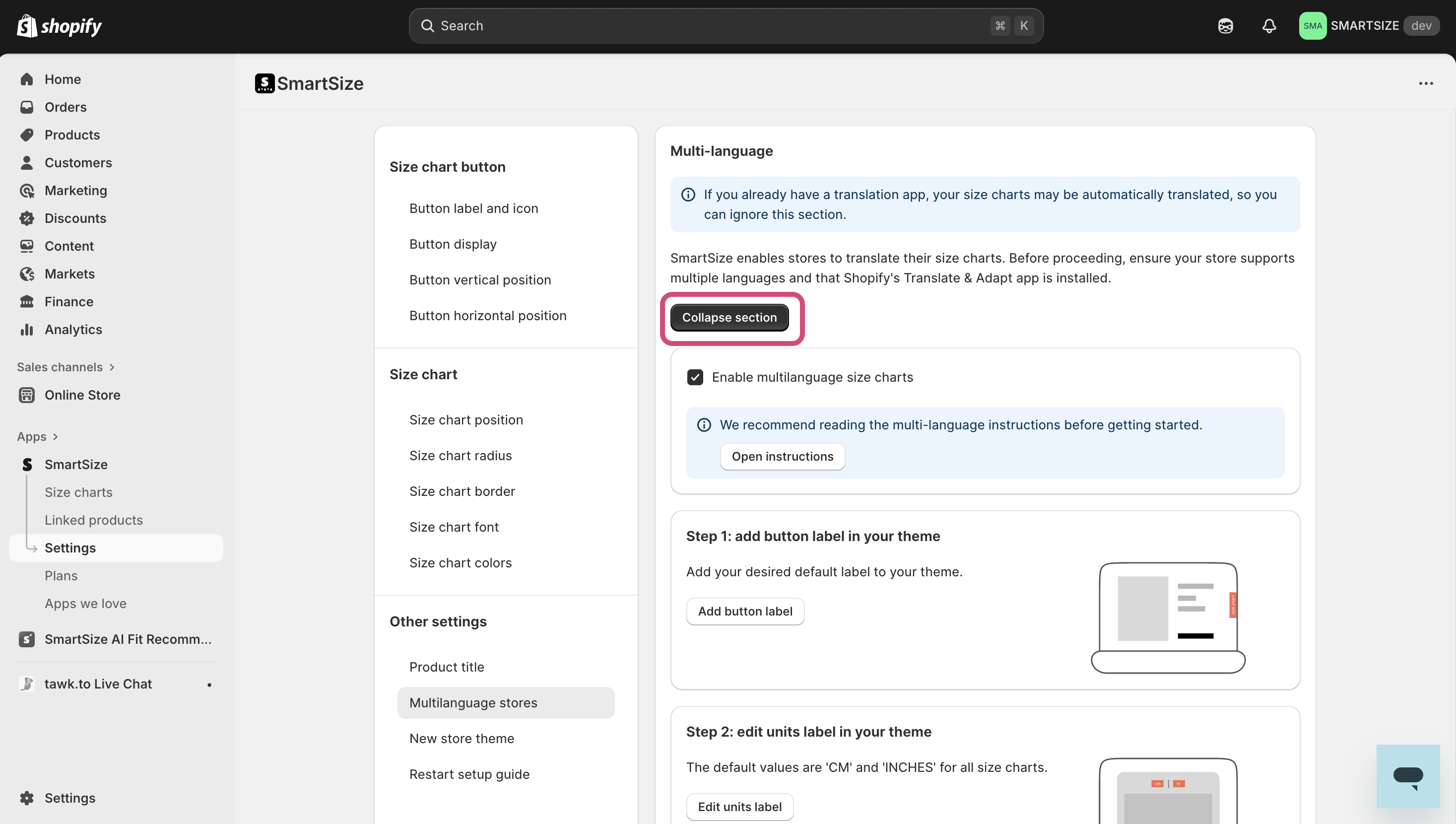Go to Button label and icon
1456x824 pixels.
473,209
